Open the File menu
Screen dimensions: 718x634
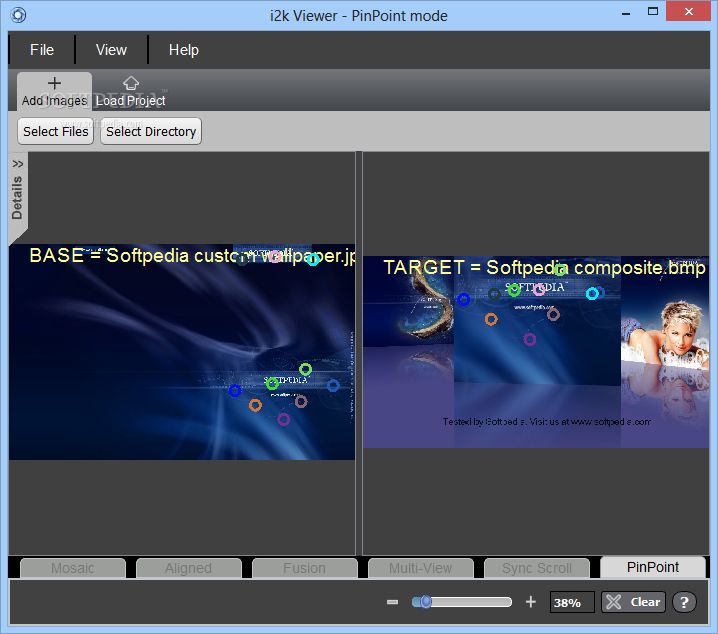click(42, 49)
